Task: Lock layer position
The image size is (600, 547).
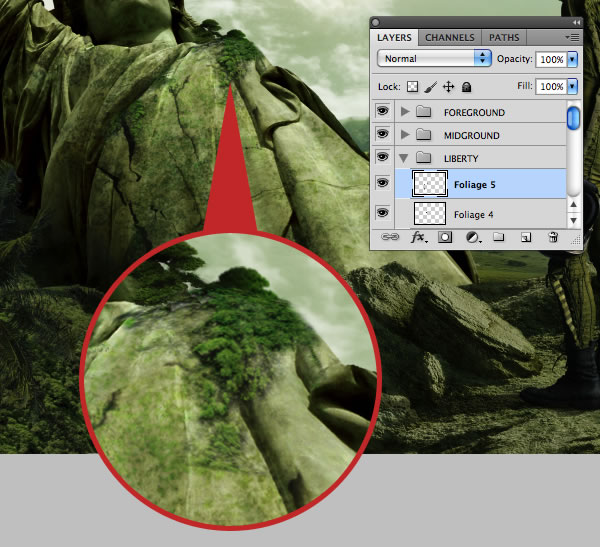Action: click(x=448, y=87)
